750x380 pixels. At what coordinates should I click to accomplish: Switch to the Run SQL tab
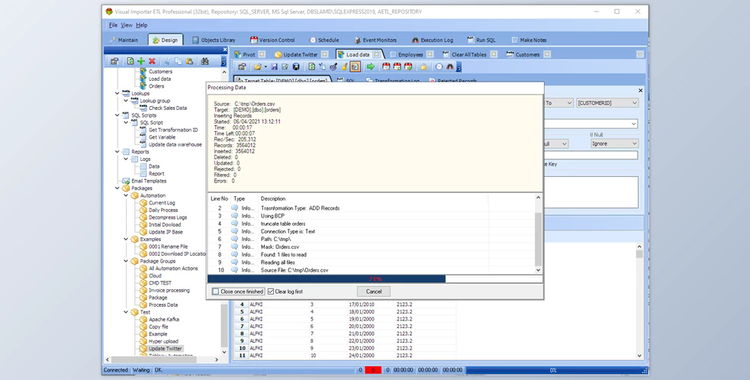(482, 40)
